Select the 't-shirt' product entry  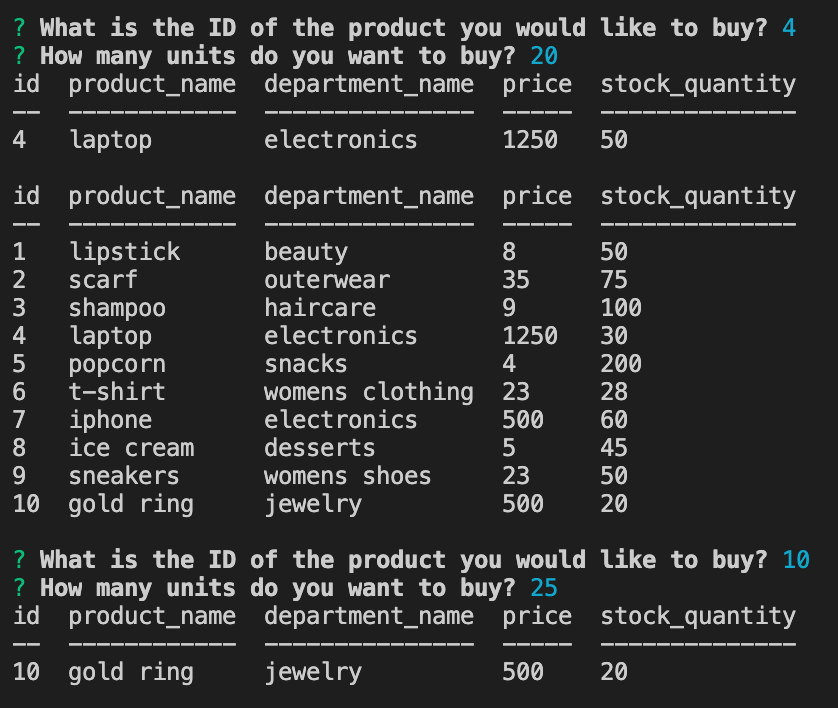coord(117,392)
